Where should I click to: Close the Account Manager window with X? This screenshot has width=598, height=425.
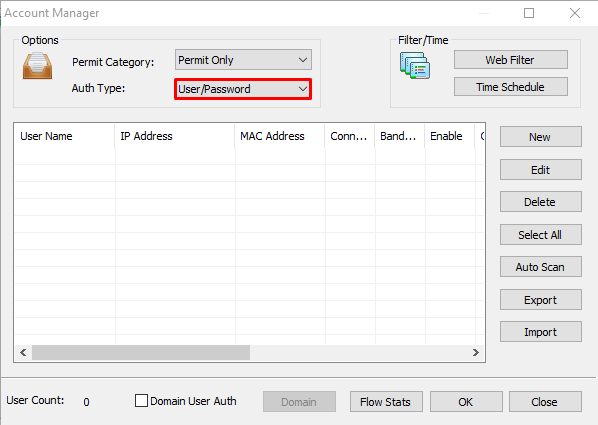575,13
